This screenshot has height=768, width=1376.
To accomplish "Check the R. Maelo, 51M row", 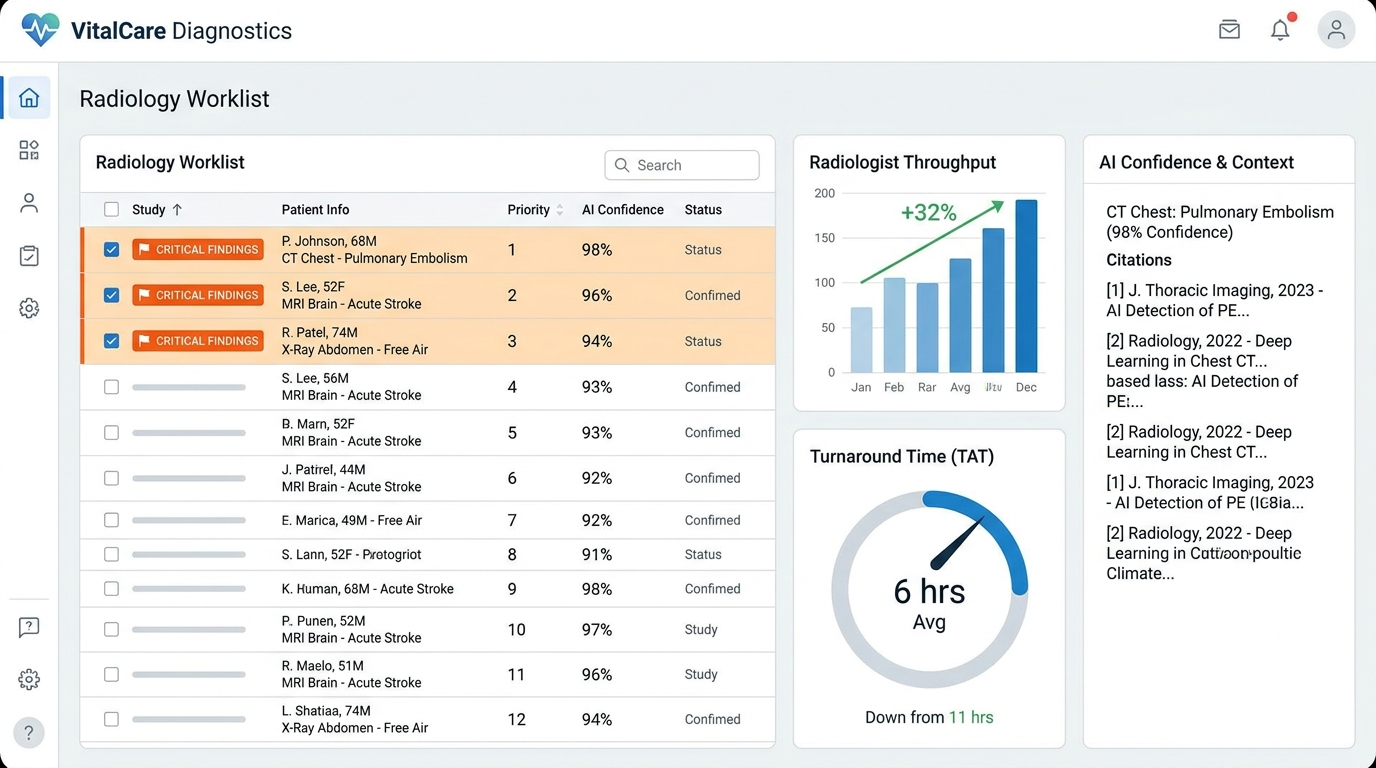I will tap(111, 674).
